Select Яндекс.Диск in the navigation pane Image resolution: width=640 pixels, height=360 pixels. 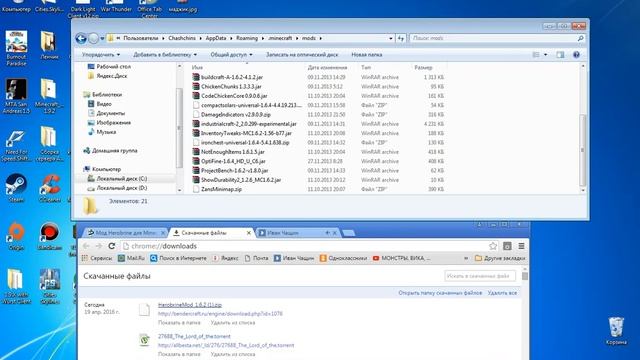click(x=108, y=76)
